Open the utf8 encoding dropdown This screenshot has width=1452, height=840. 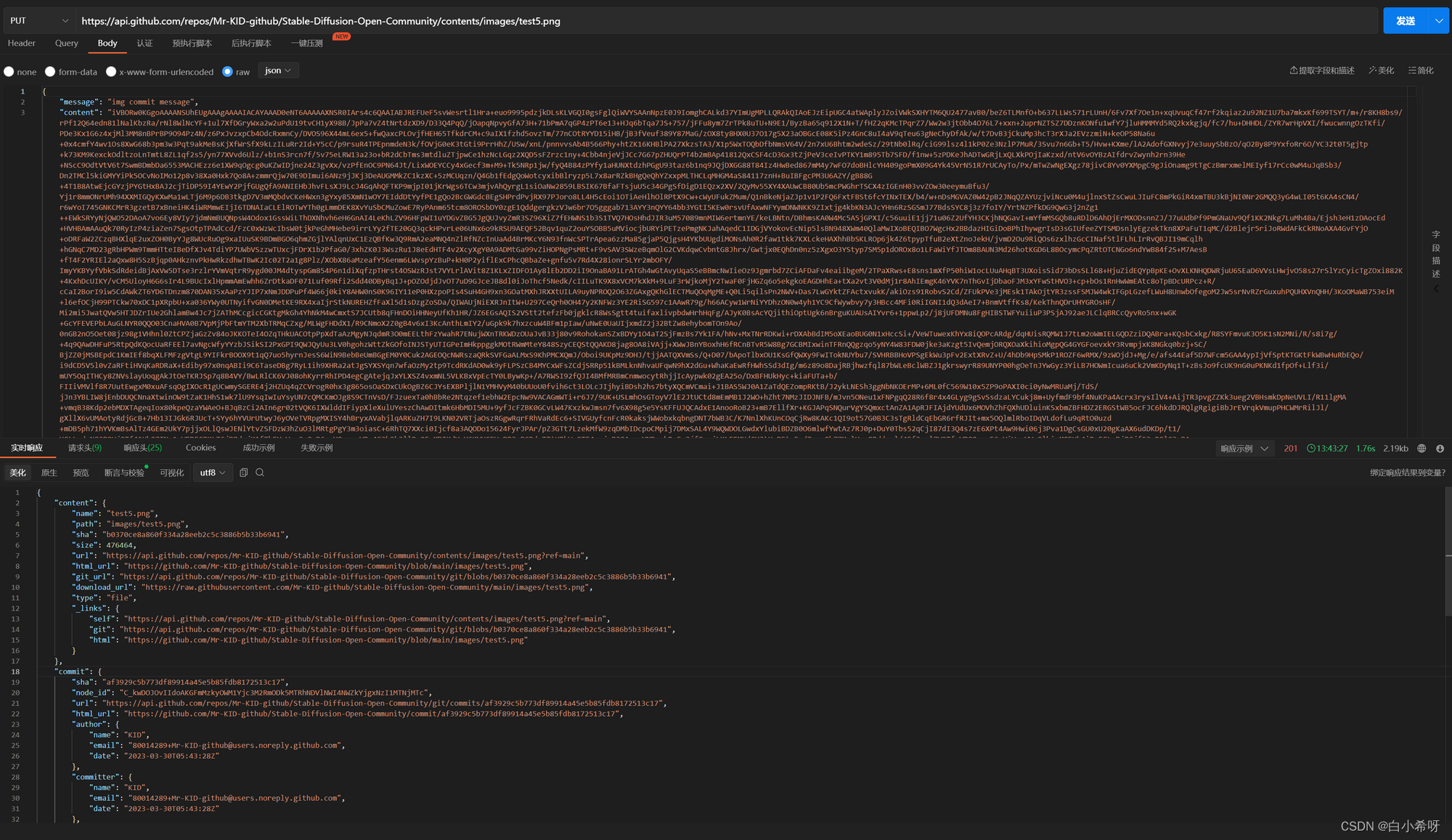(213, 473)
